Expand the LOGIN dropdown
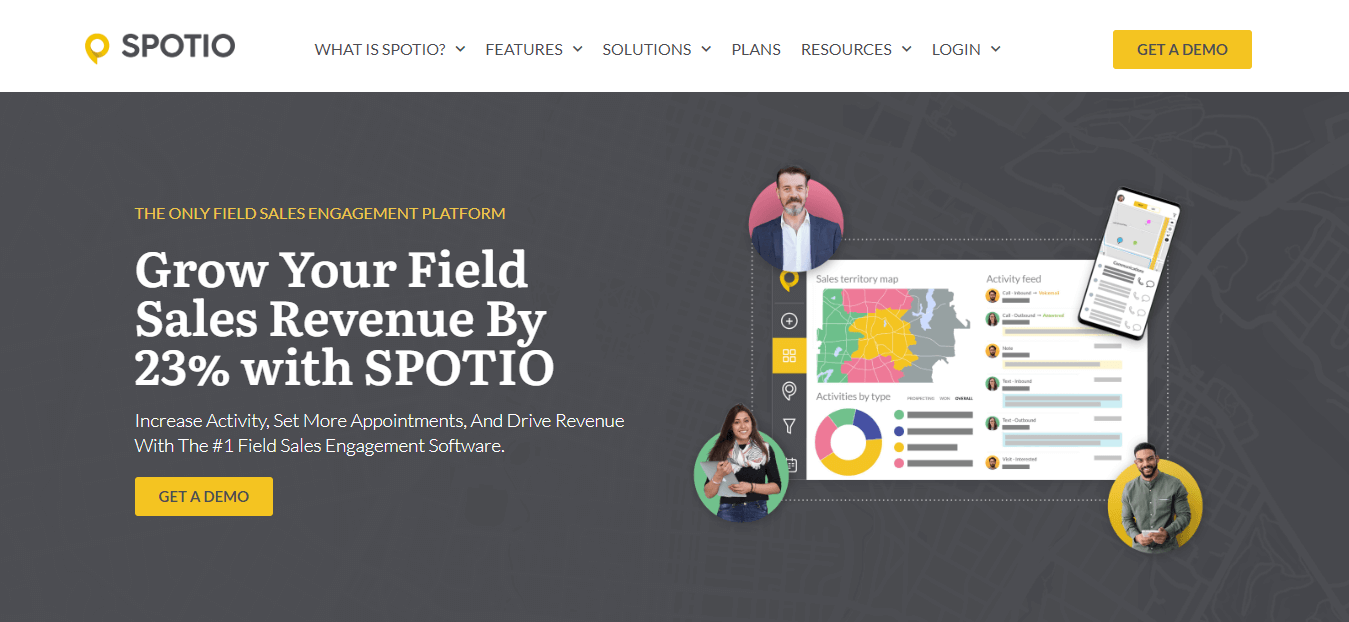1349x622 pixels. click(x=966, y=49)
